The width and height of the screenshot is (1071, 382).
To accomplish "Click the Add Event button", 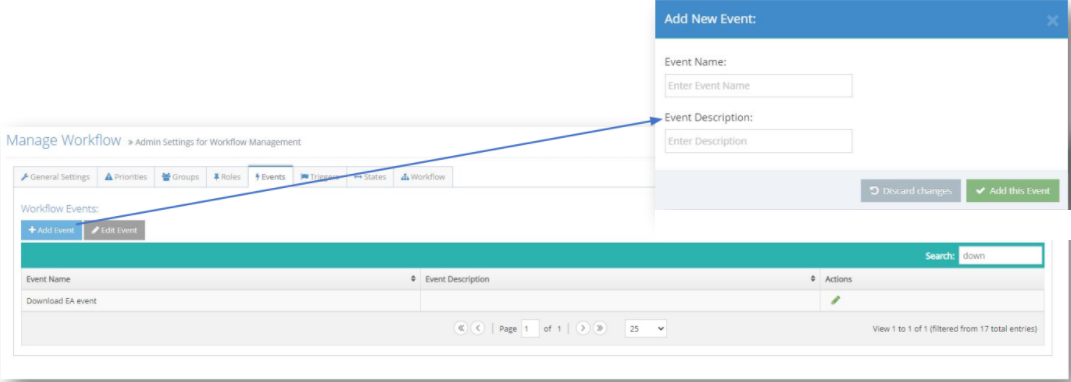I will [51, 230].
